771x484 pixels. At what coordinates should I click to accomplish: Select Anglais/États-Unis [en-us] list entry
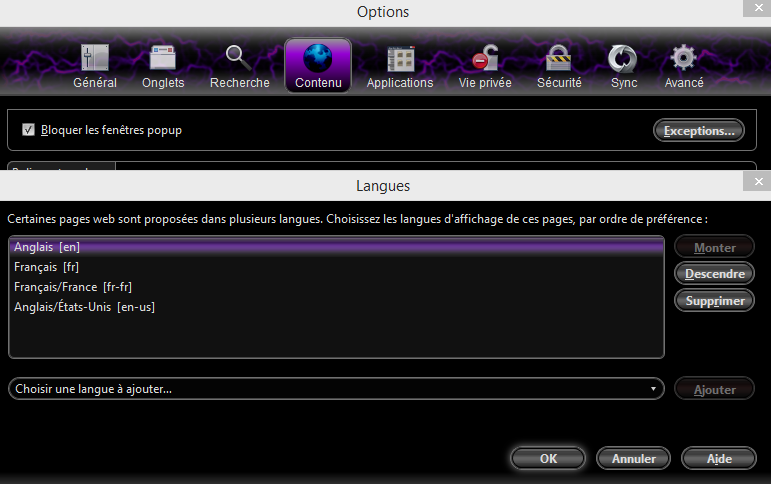coord(84,307)
